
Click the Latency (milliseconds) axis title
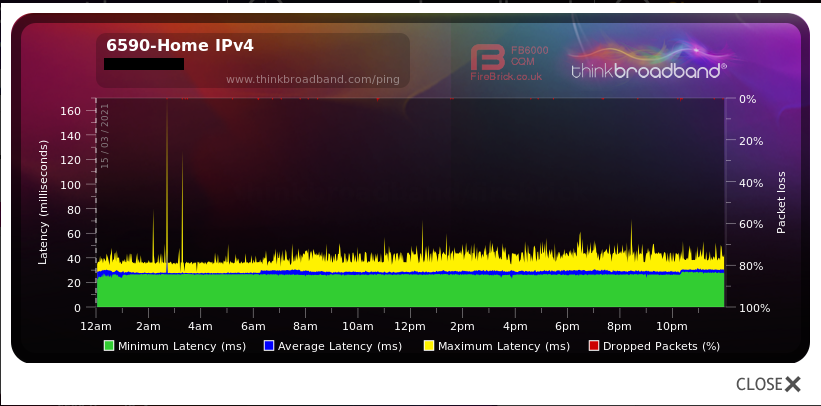click(43, 202)
